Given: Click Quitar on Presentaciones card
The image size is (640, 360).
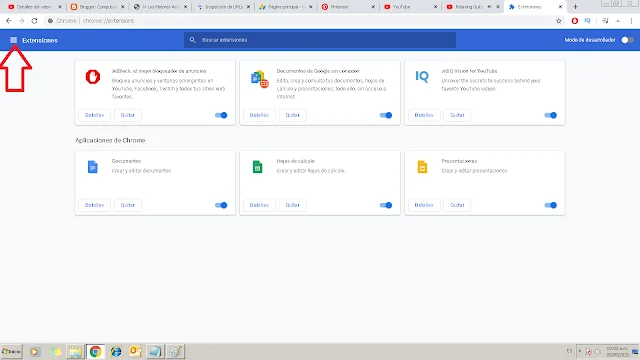Looking at the screenshot, I should 458,205.
